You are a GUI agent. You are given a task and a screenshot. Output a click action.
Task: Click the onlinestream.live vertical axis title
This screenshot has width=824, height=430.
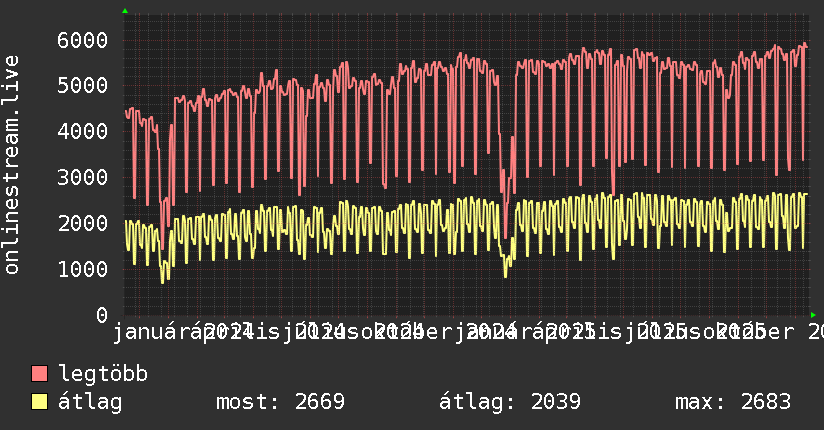point(11,165)
